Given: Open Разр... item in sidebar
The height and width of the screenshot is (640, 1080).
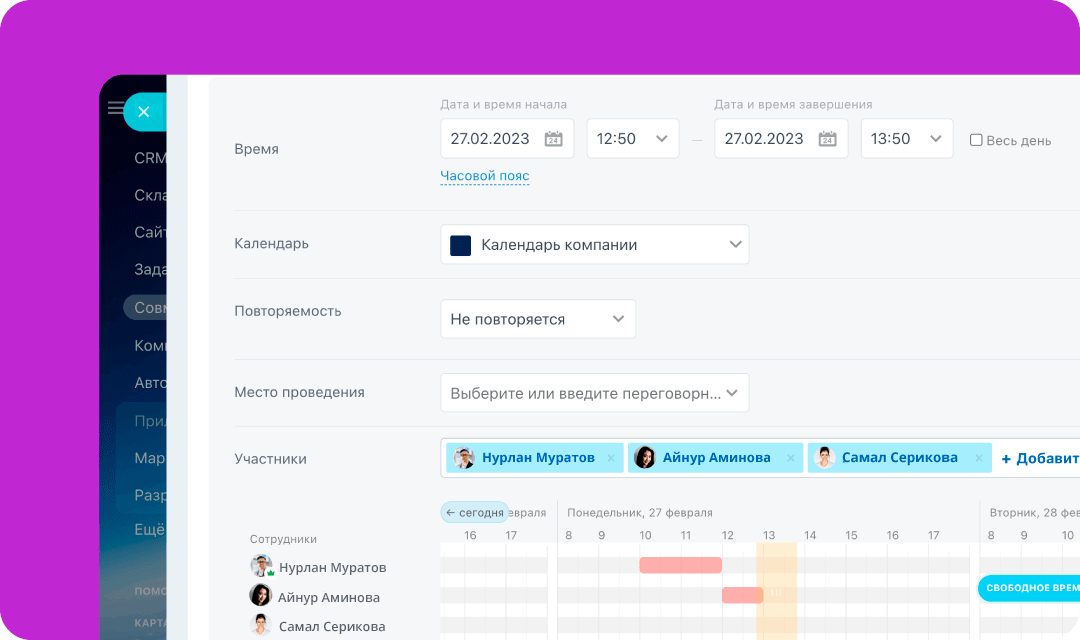Looking at the screenshot, I should pos(150,495).
